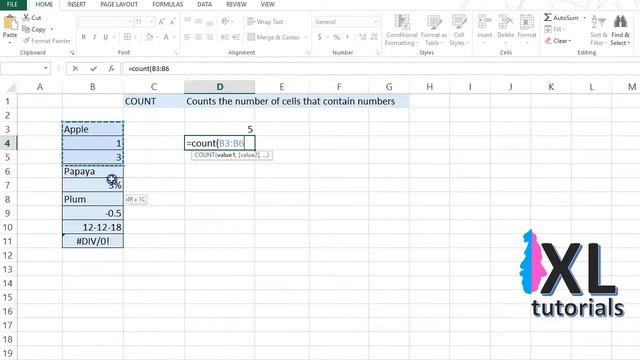Open the font name dropdown

(130, 22)
